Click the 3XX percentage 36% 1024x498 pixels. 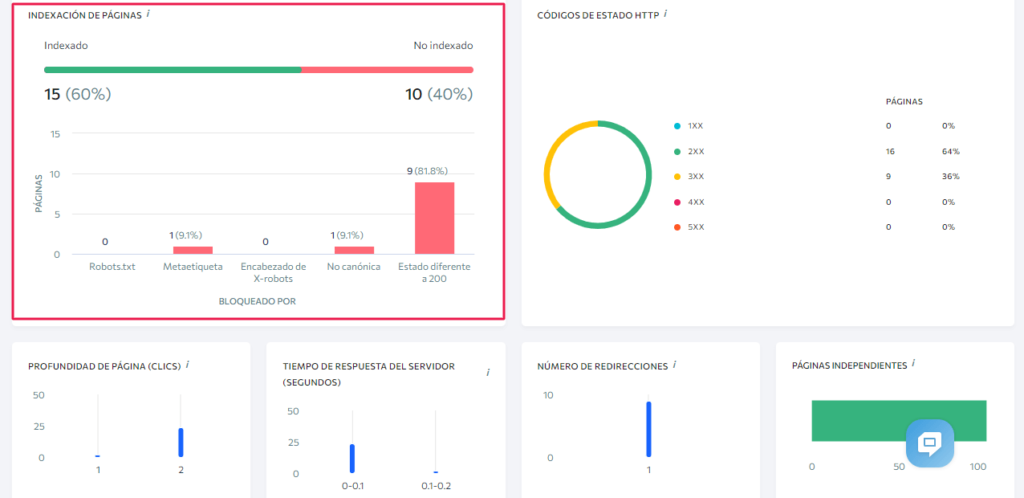(950, 176)
